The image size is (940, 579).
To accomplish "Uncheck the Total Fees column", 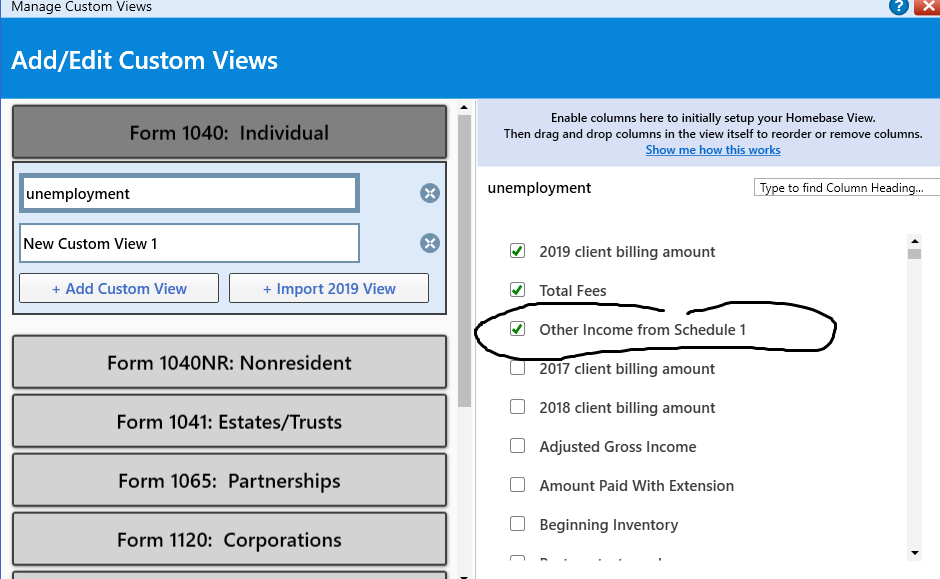I will (x=518, y=290).
